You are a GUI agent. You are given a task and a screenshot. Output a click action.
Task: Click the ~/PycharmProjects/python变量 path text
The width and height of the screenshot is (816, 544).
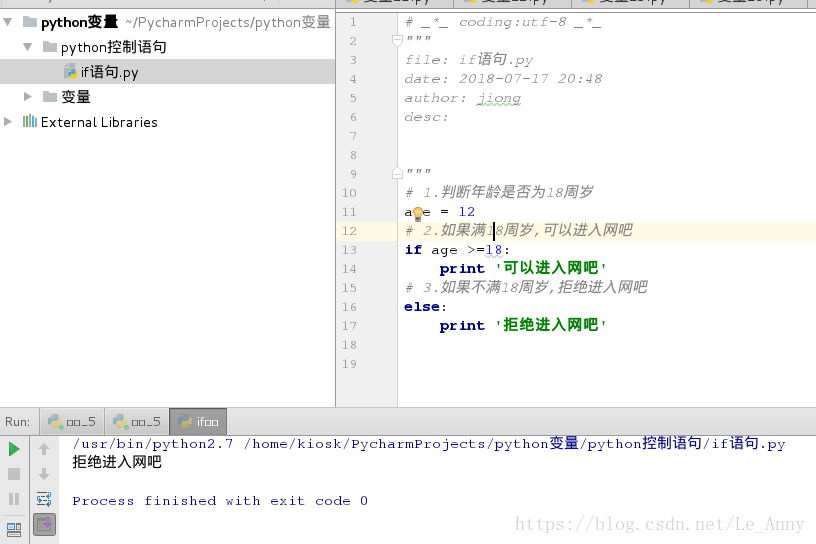(x=227, y=22)
